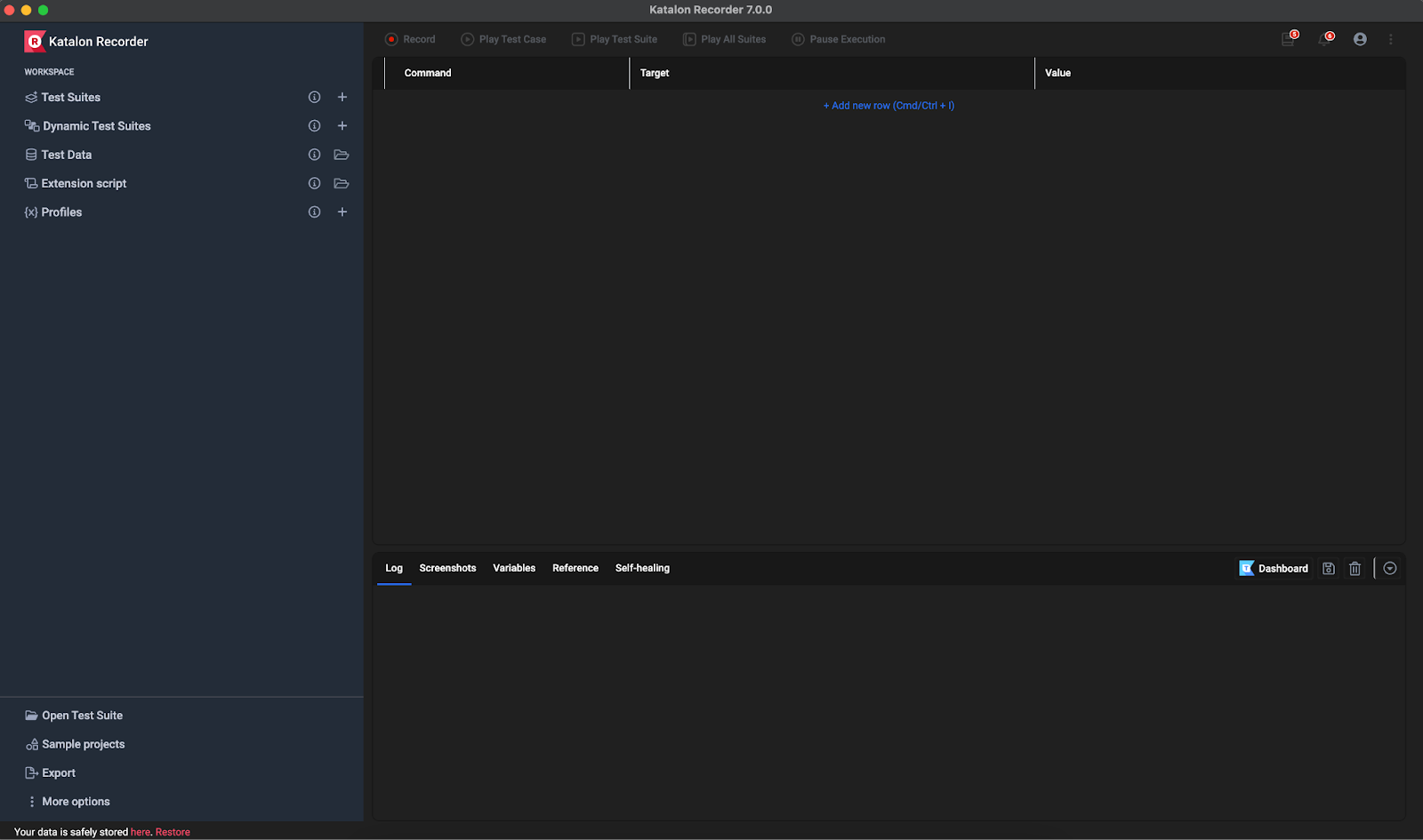This screenshot has width=1423, height=840.
Task: Add a new Profile with plus icon
Action: pyautogui.click(x=342, y=212)
